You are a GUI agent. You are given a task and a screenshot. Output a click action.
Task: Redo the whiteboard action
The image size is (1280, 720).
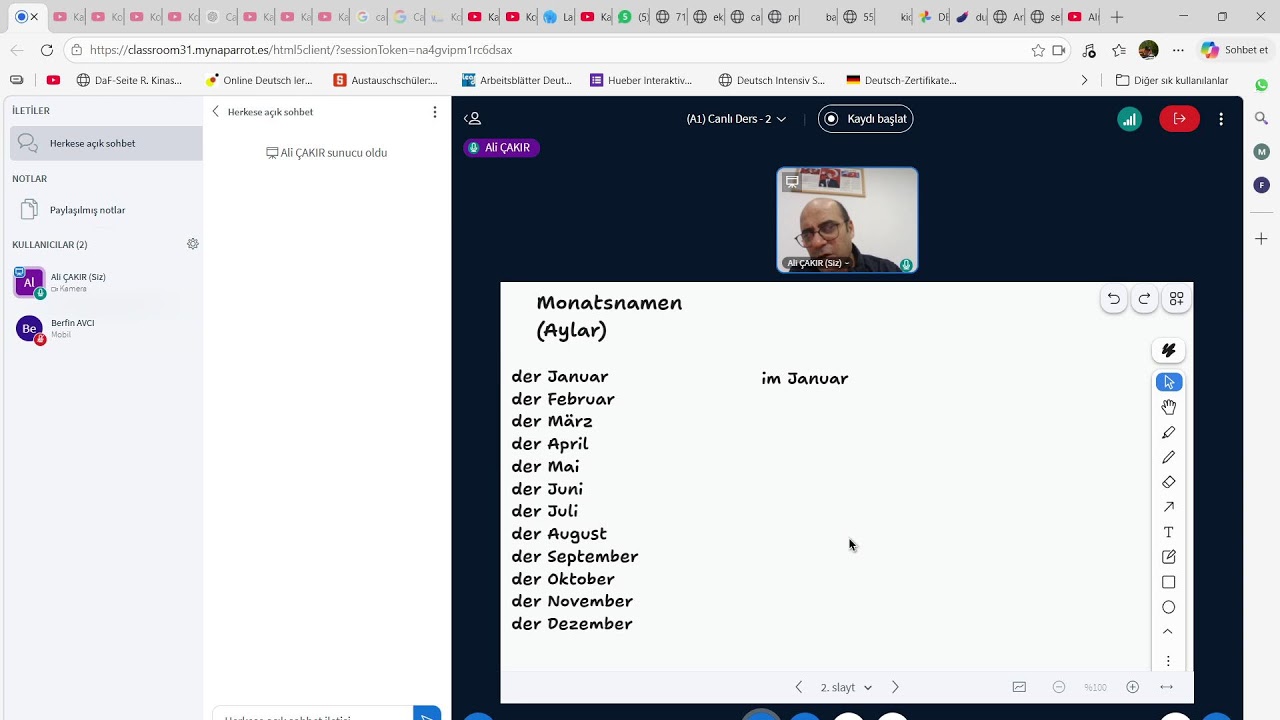(1145, 299)
